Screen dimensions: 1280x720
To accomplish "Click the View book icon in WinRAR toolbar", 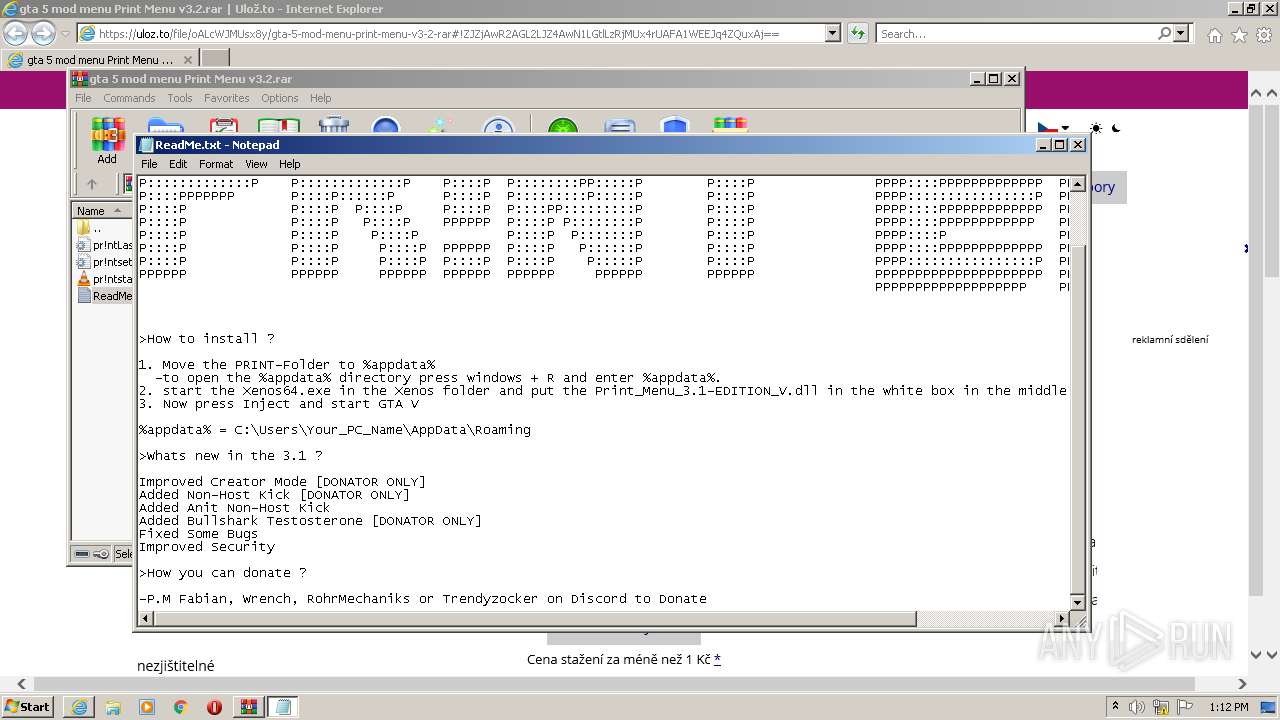I will pos(279,126).
